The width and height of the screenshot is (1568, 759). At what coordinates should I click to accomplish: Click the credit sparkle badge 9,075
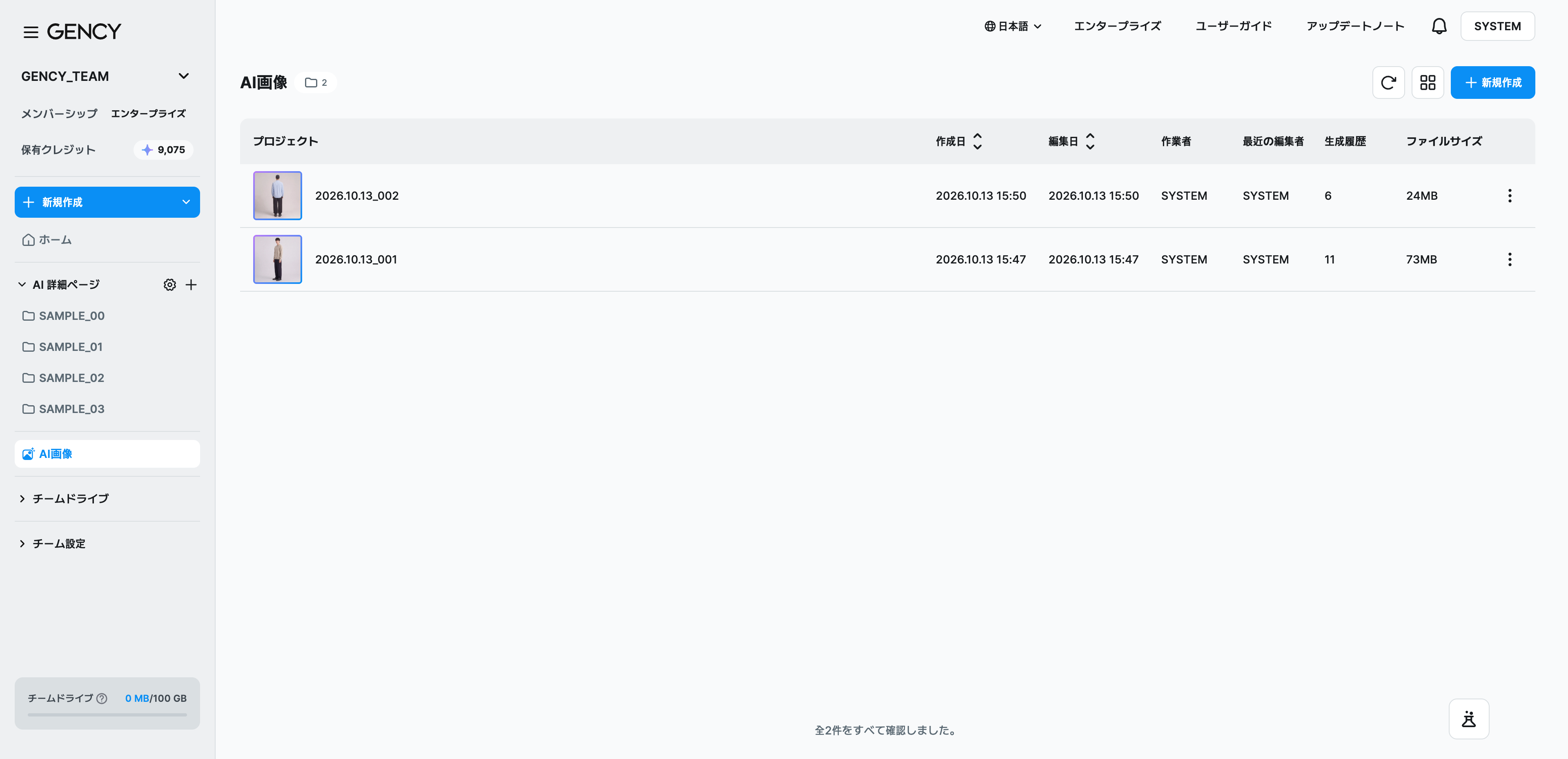(x=163, y=150)
